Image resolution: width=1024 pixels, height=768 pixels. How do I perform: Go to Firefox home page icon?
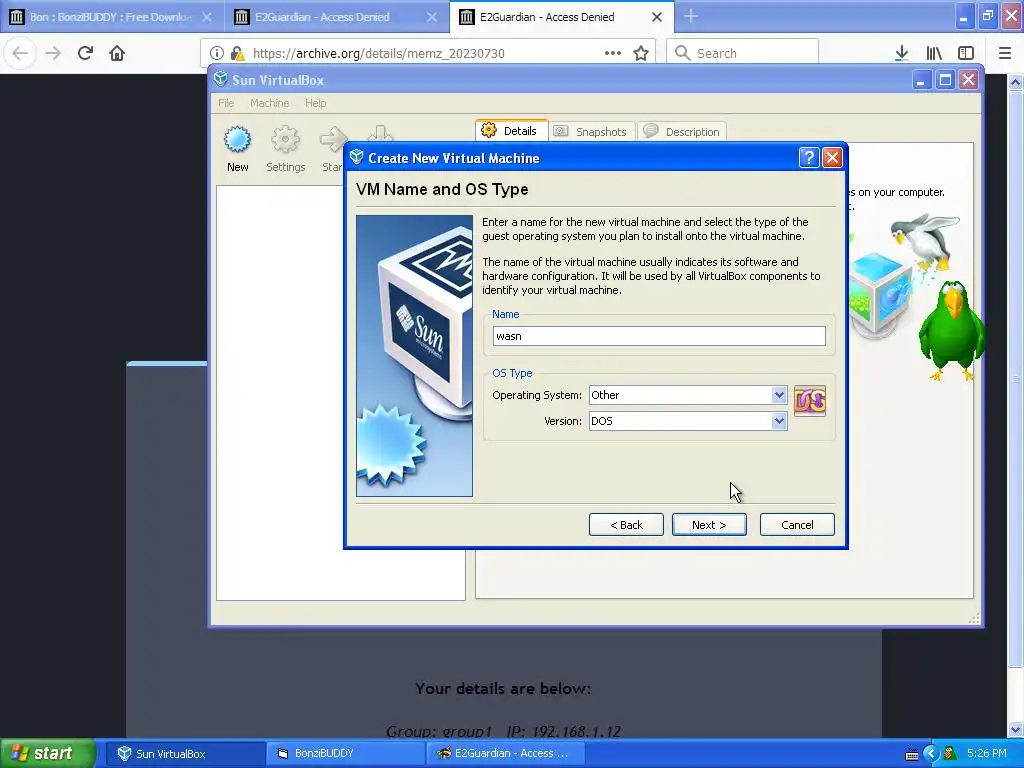[117, 53]
